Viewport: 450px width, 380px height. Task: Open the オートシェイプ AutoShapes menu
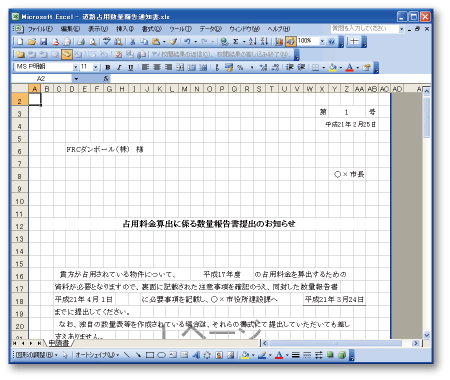coord(97,355)
